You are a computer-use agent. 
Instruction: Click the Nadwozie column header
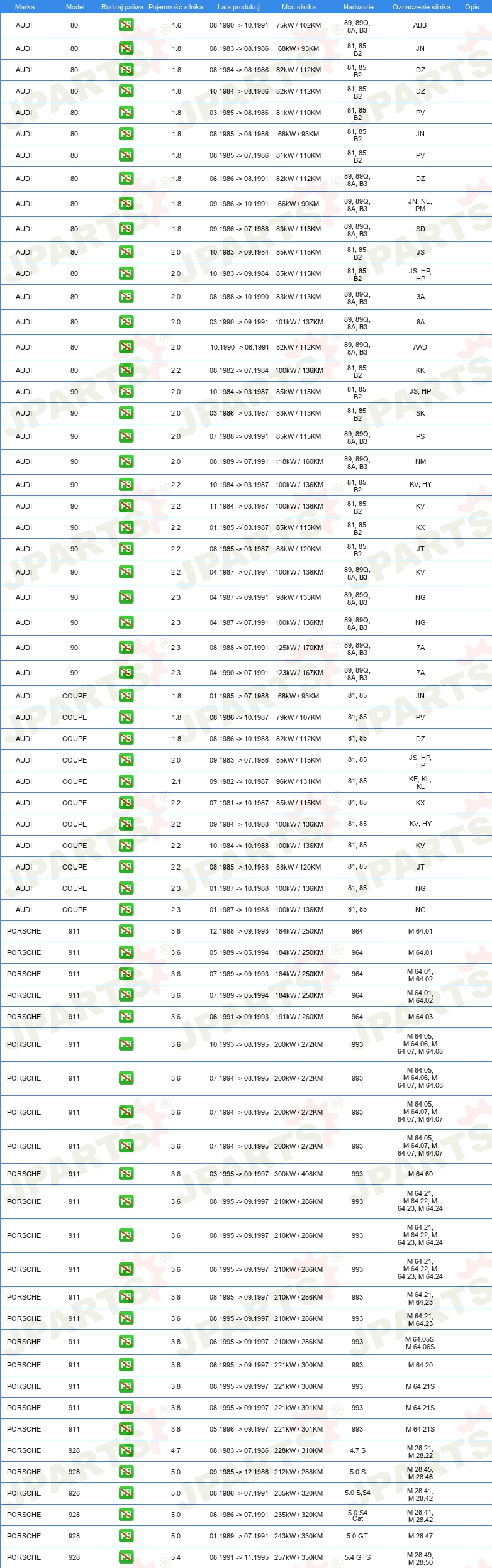pyautogui.click(x=359, y=7)
